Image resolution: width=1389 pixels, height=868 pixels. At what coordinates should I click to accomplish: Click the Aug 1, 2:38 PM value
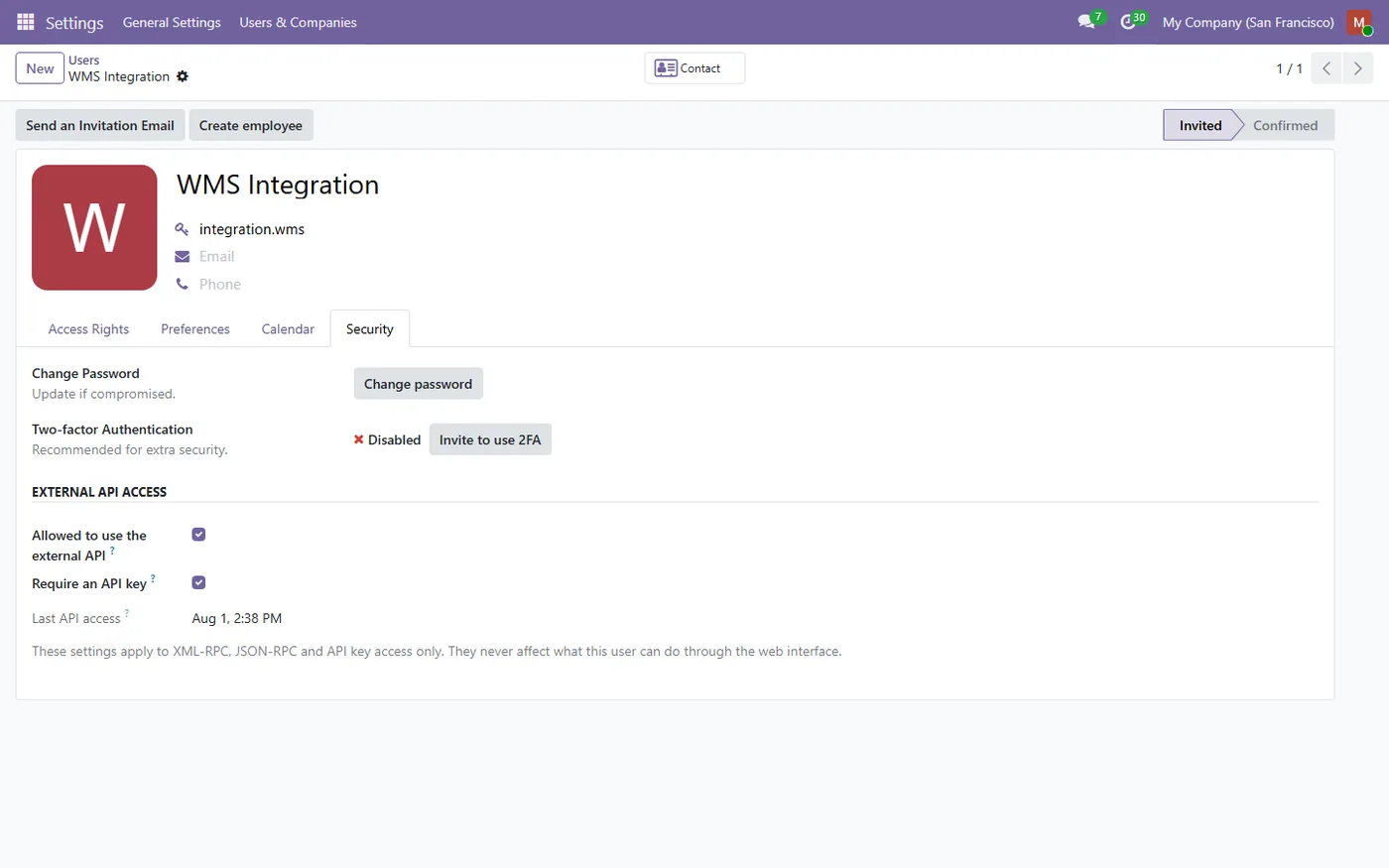point(237,618)
